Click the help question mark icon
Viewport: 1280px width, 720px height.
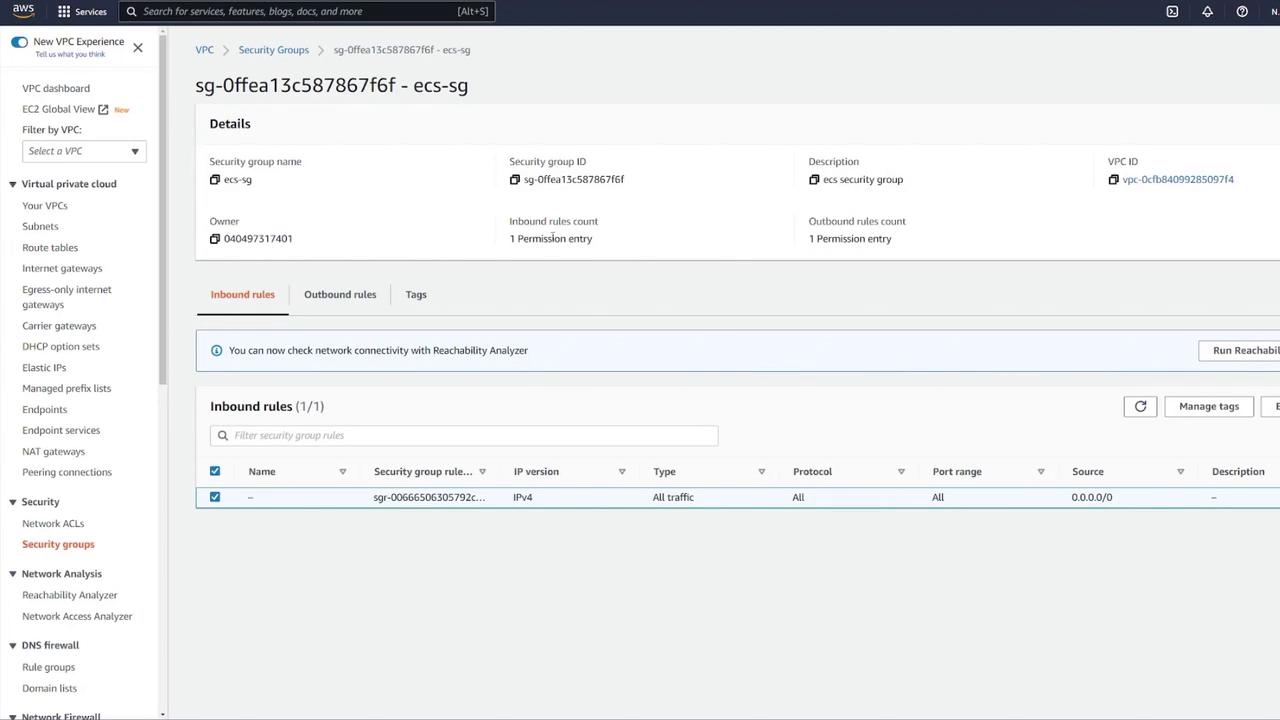tap(1242, 11)
